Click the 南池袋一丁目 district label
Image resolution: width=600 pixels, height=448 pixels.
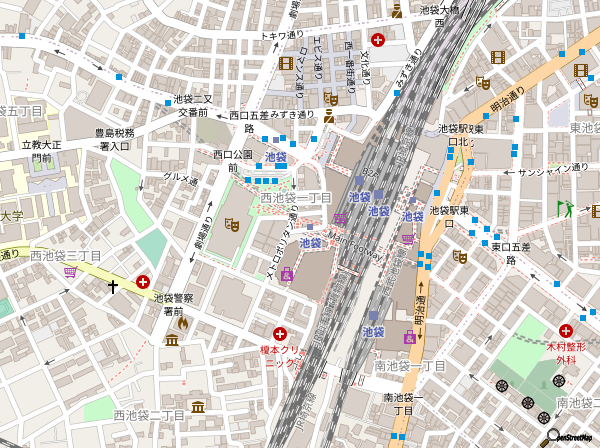(410, 367)
